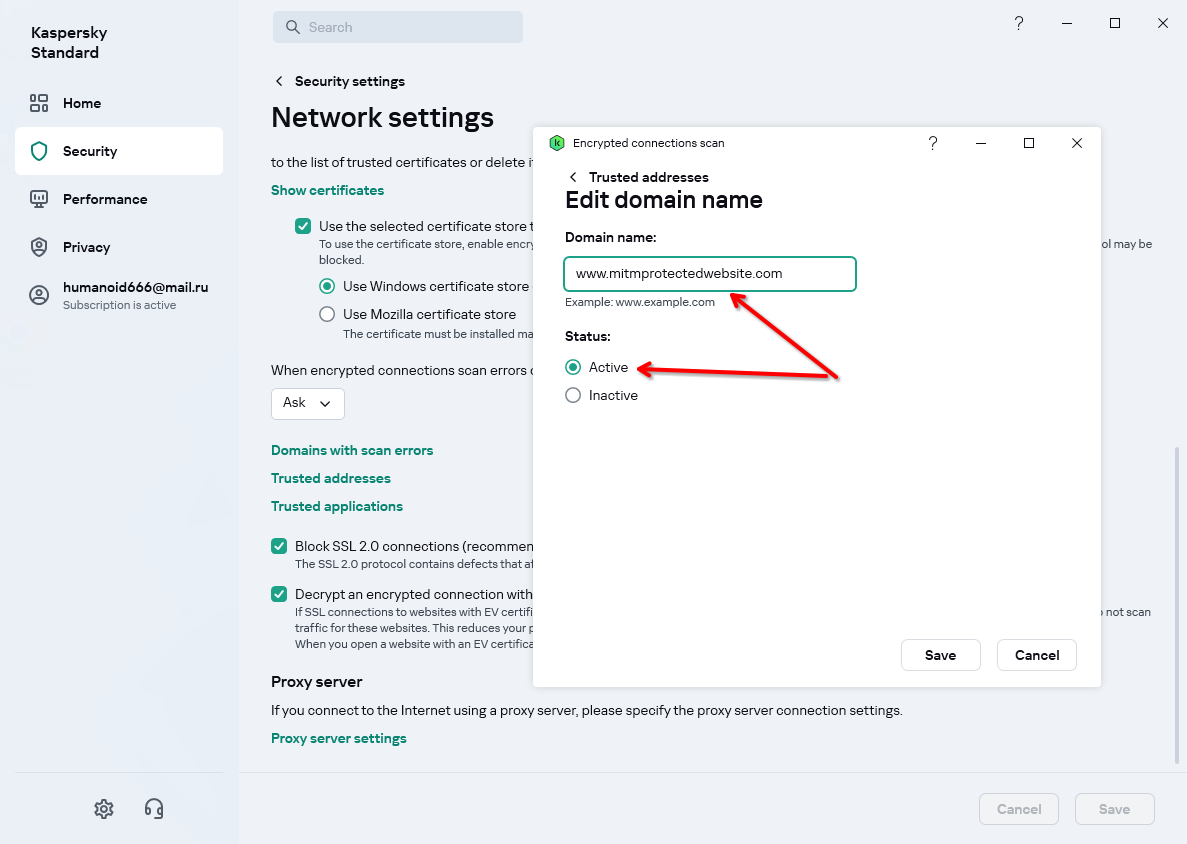1187x844 pixels.
Task: Click the main window vertical scrollbar
Action: [1176, 606]
